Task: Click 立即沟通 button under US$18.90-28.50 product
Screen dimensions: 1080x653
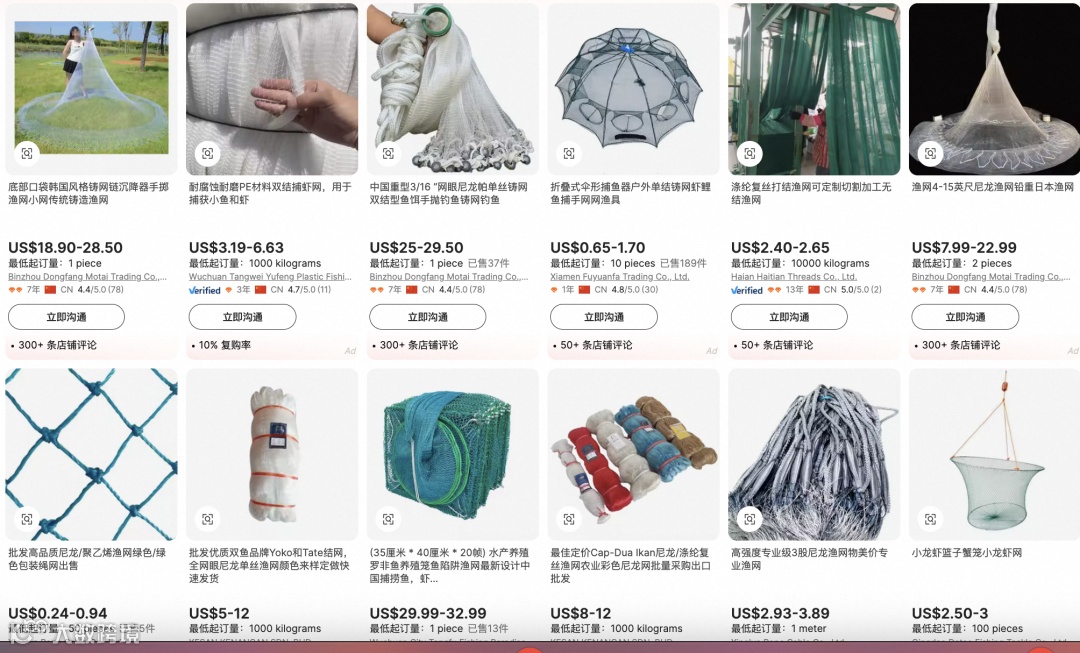Action: [66, 317]
